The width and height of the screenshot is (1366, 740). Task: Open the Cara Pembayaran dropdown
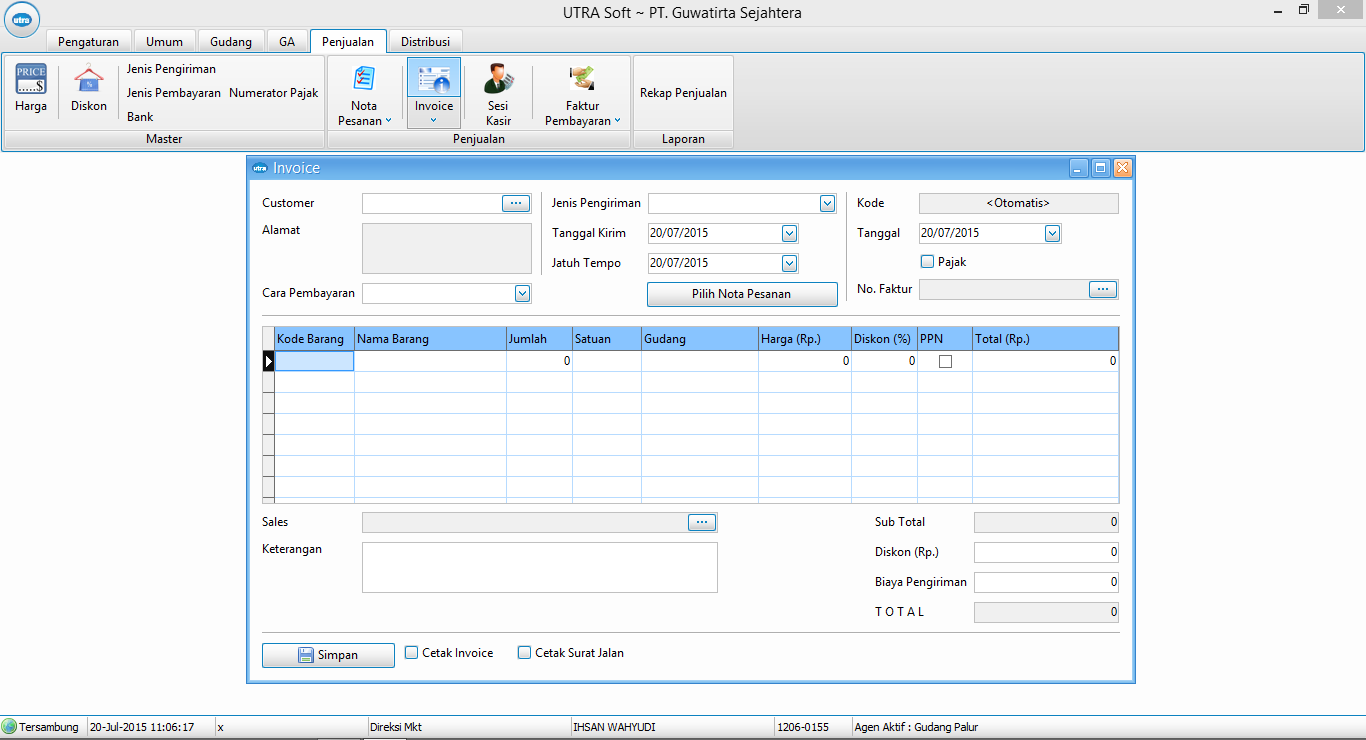[x=522, y=293]
